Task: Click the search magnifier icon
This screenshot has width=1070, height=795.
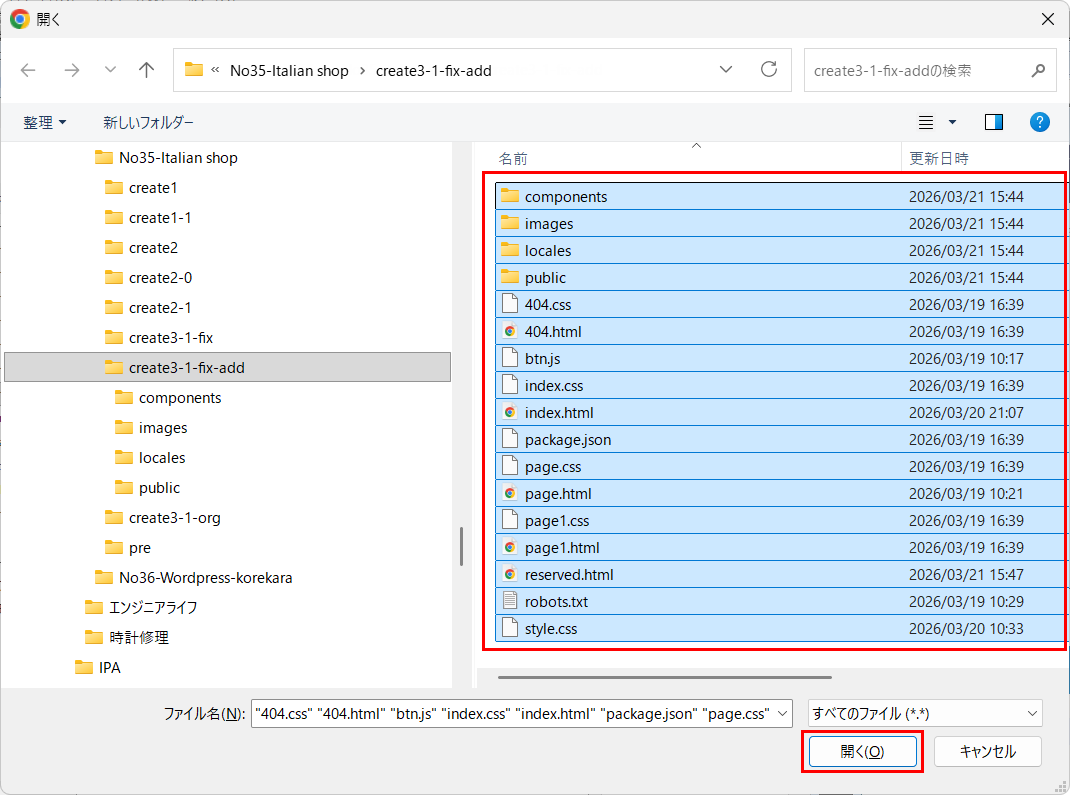Action: pyautogui.click(x=1038, y=71)
